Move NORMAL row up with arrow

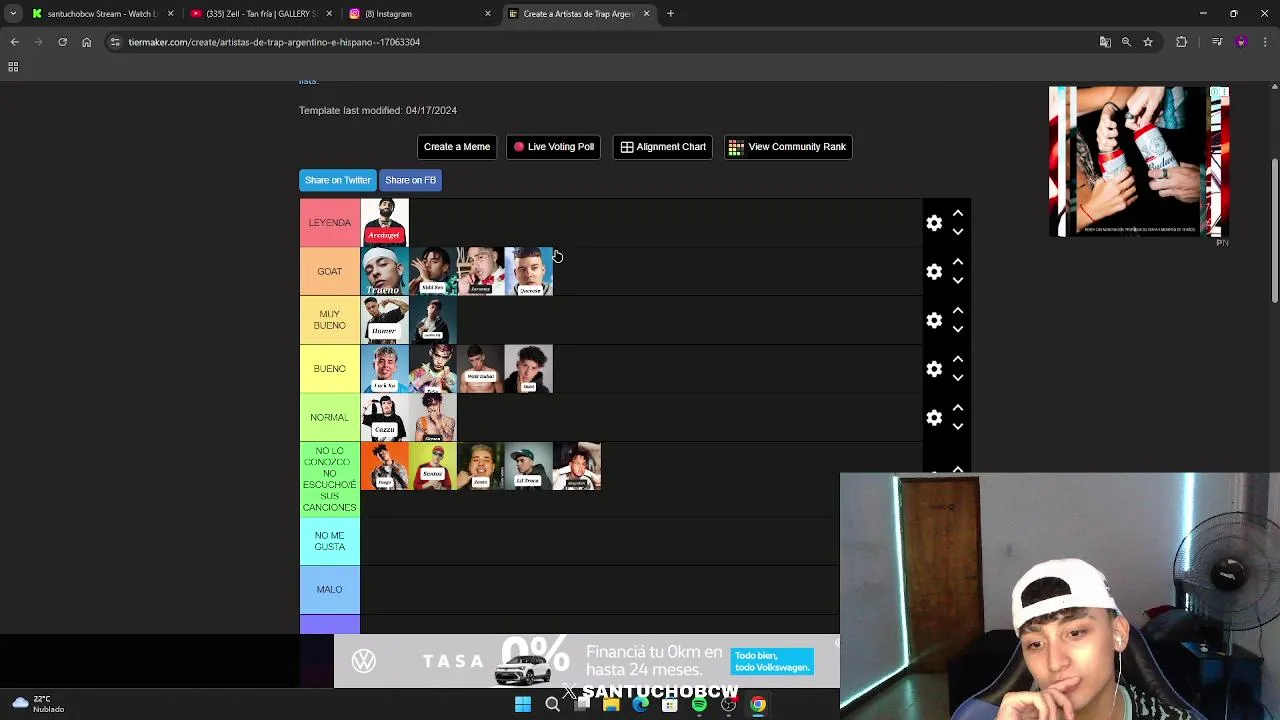pos(958,408)
